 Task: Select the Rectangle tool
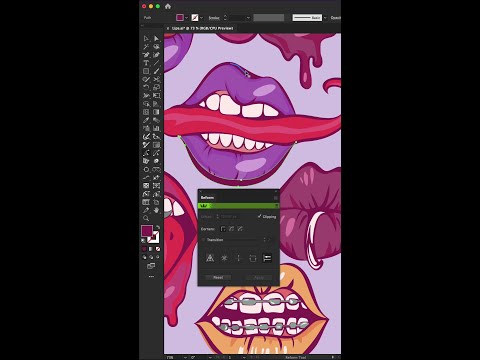pyautogui.click(x=146, y=71)
